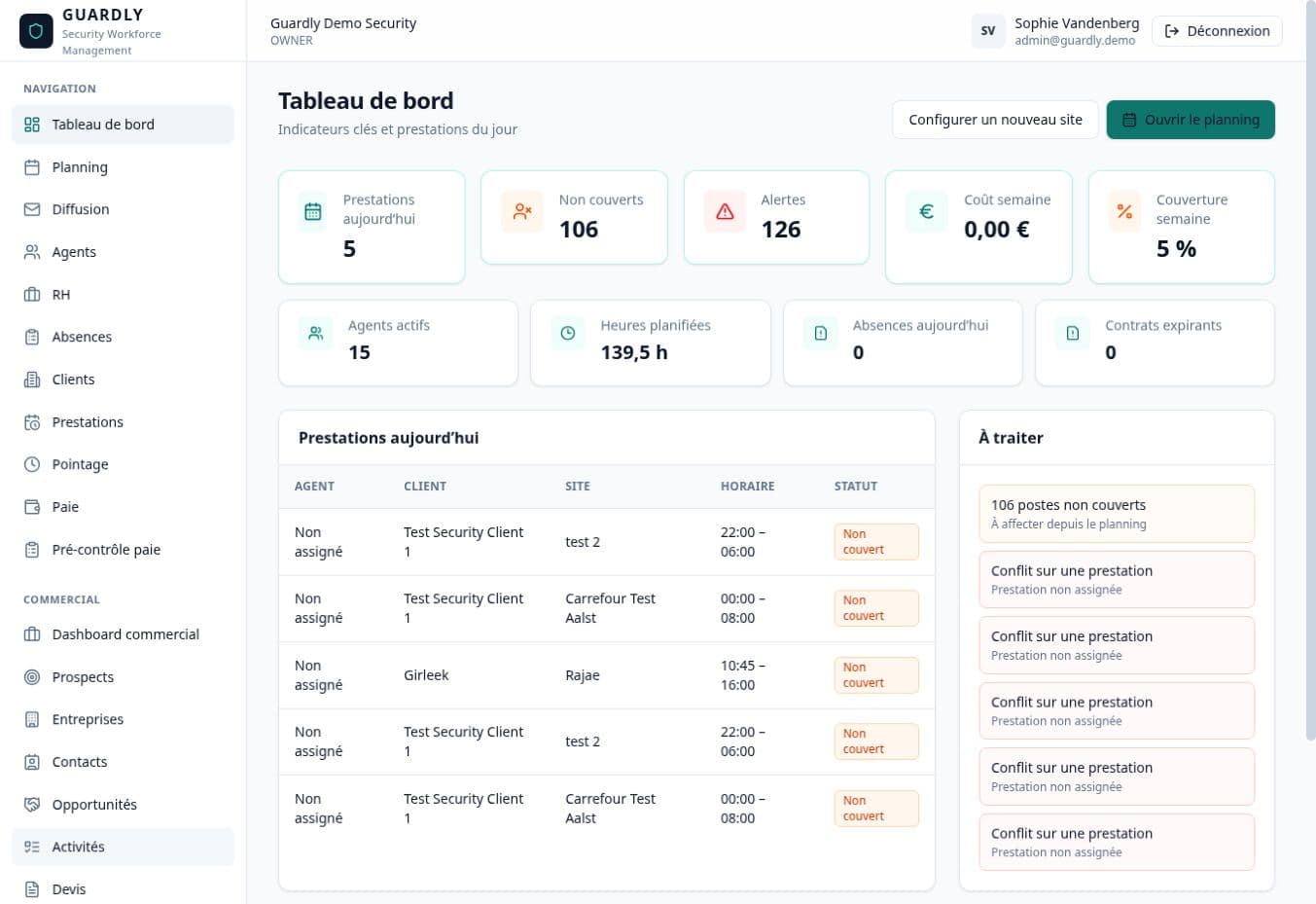Select Contacts in the sidebar
The height and width of the screenshot is (904, 1316).
123,762
